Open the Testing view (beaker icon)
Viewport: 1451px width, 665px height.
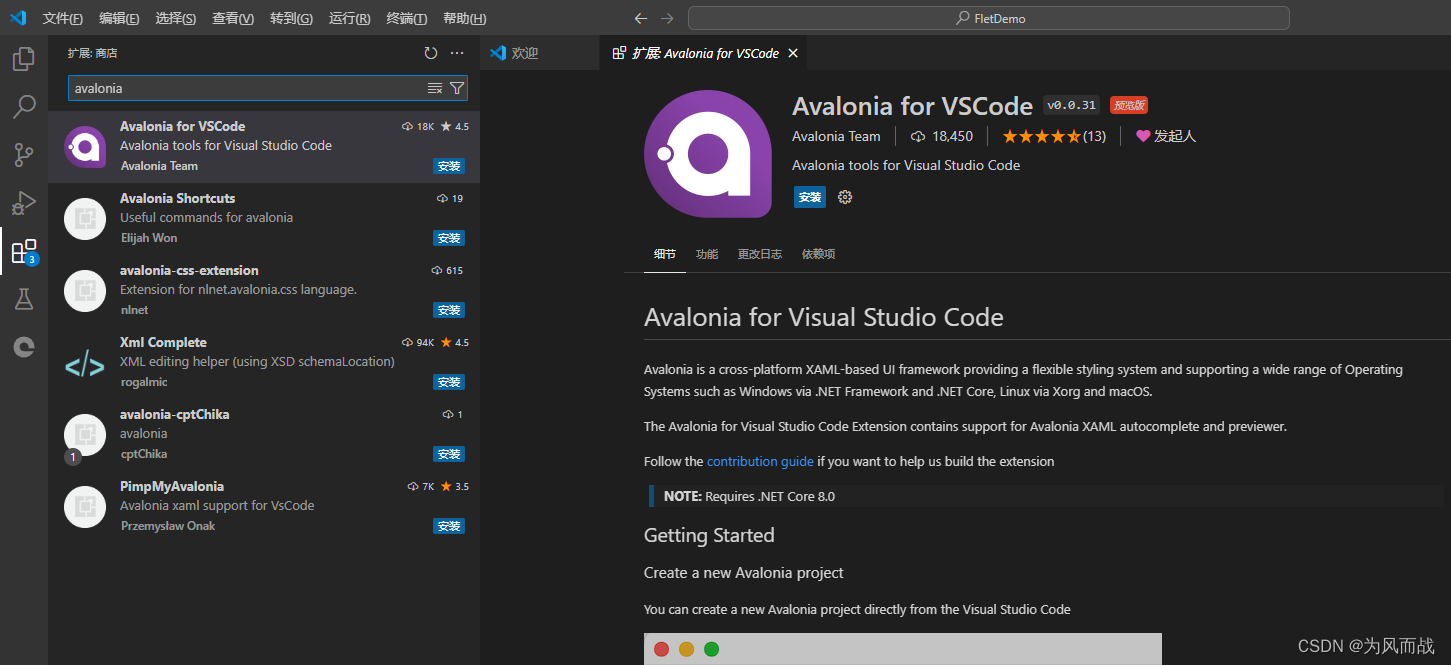[x=23, y=298]
